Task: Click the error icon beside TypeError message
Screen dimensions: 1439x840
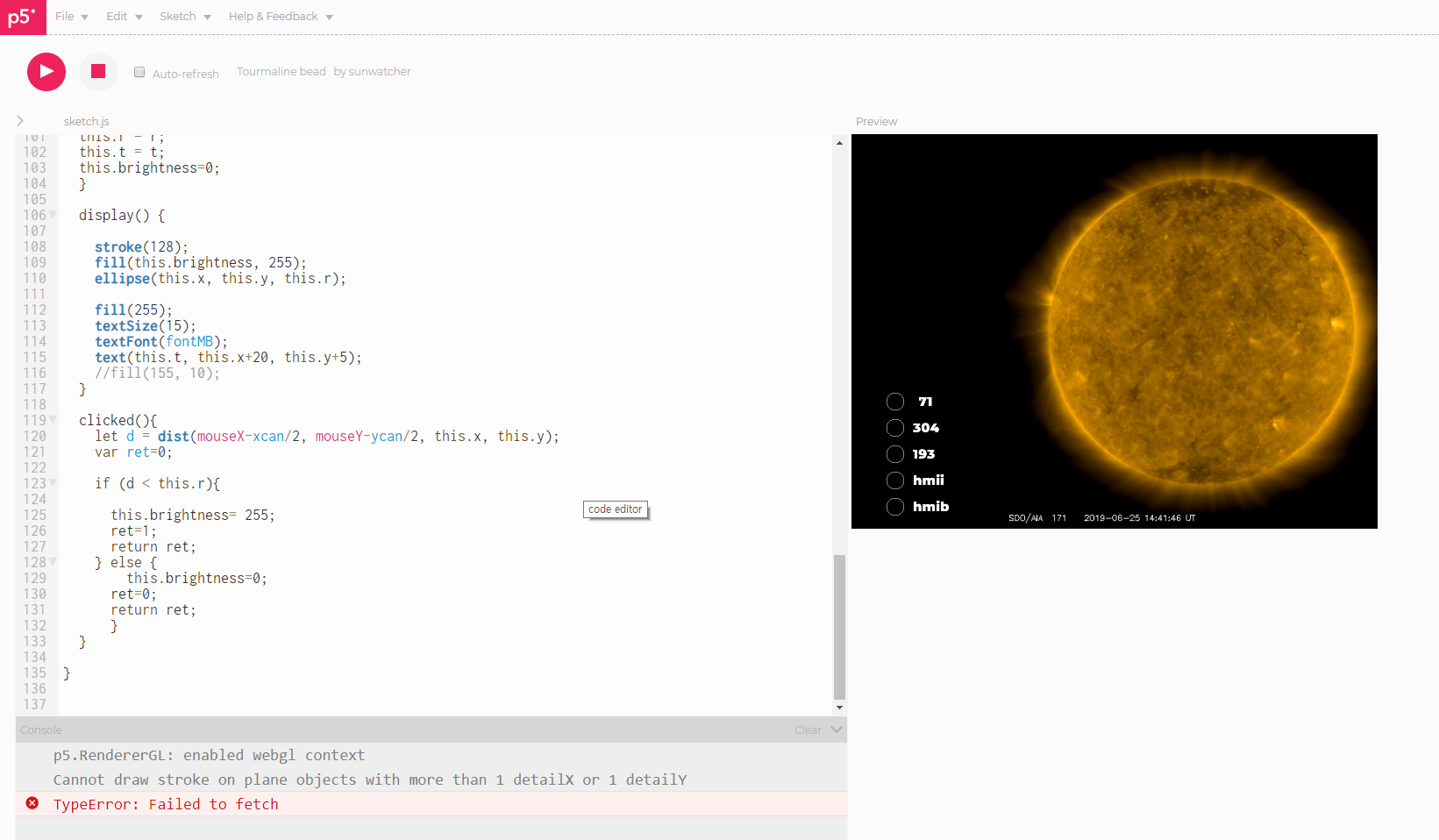Action: (32, 803)
